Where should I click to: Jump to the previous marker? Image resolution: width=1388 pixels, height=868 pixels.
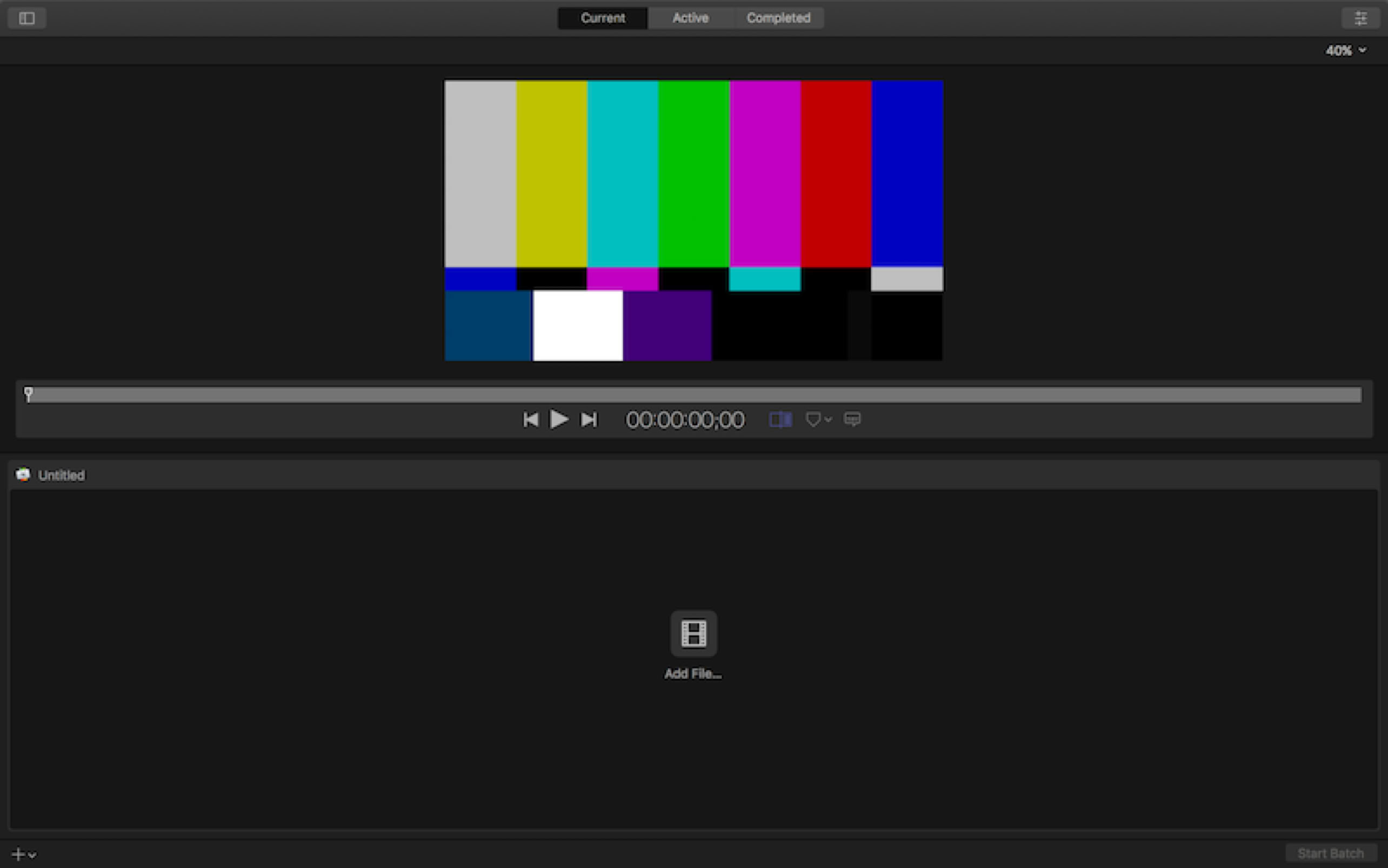(x=530, y=419)
